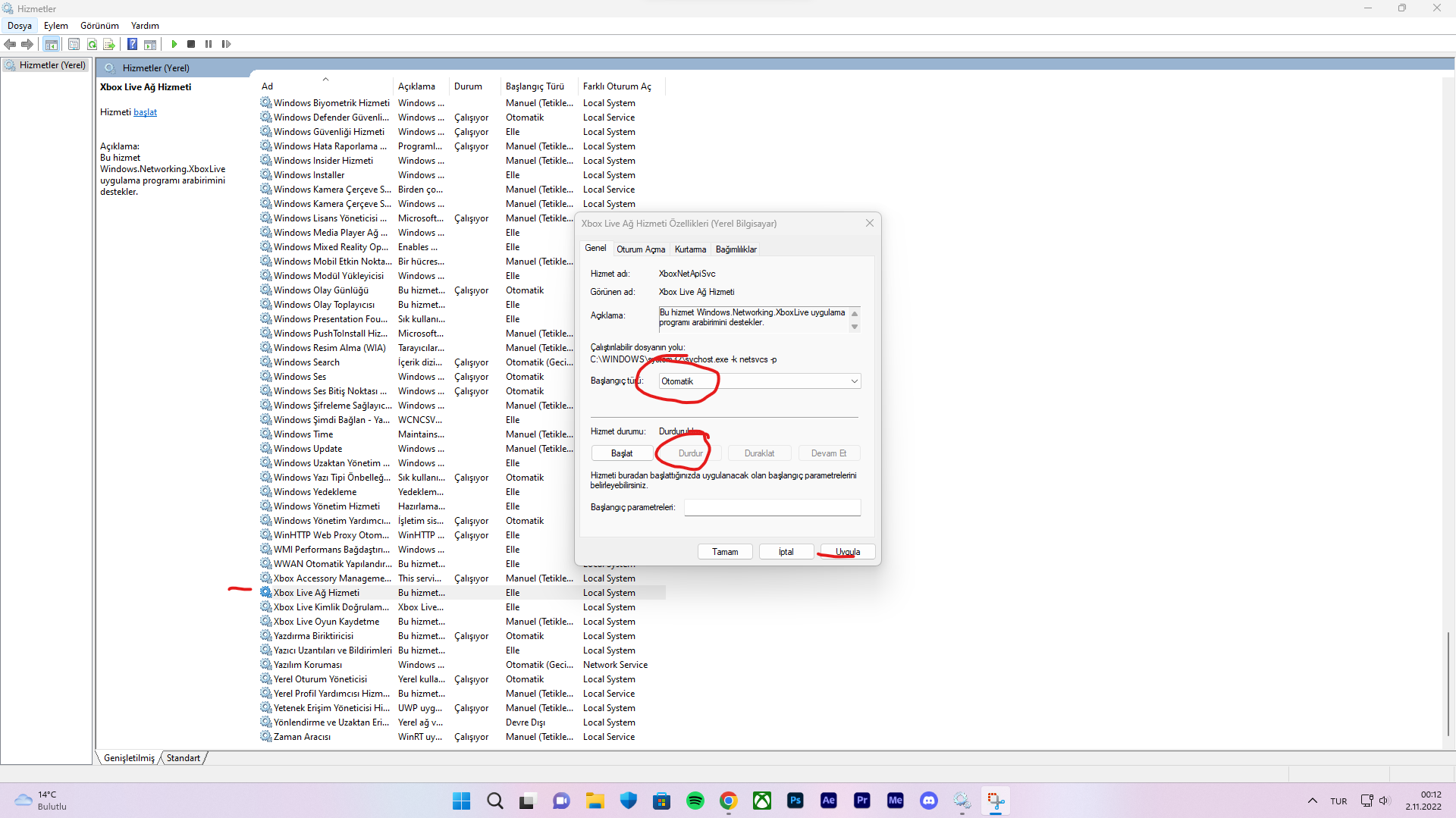The image size is (1456, 818).
Task: Switch to Google Chrome on the taskbar
Action: coord(729,801)
